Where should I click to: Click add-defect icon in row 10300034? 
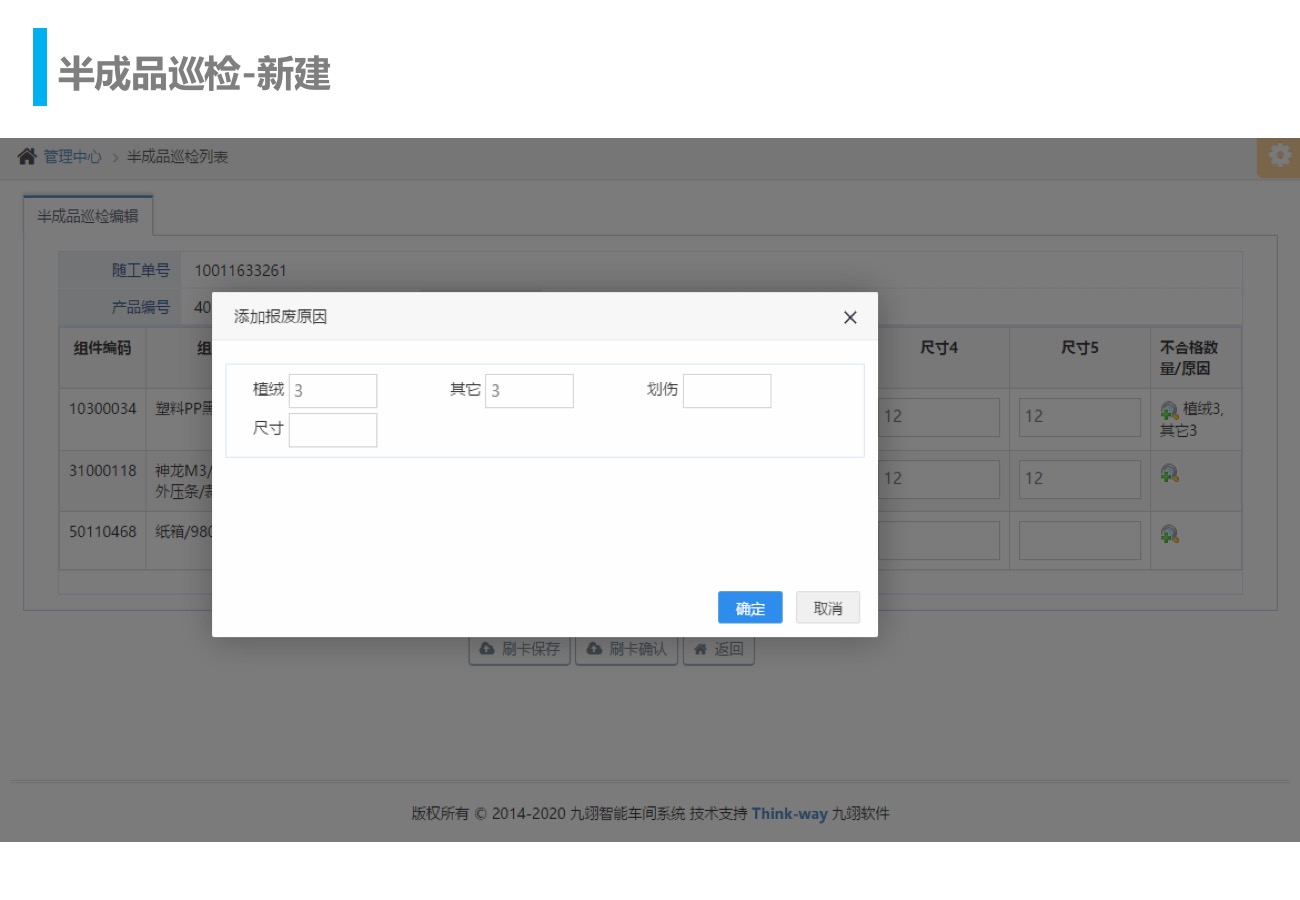[1169, 410]
